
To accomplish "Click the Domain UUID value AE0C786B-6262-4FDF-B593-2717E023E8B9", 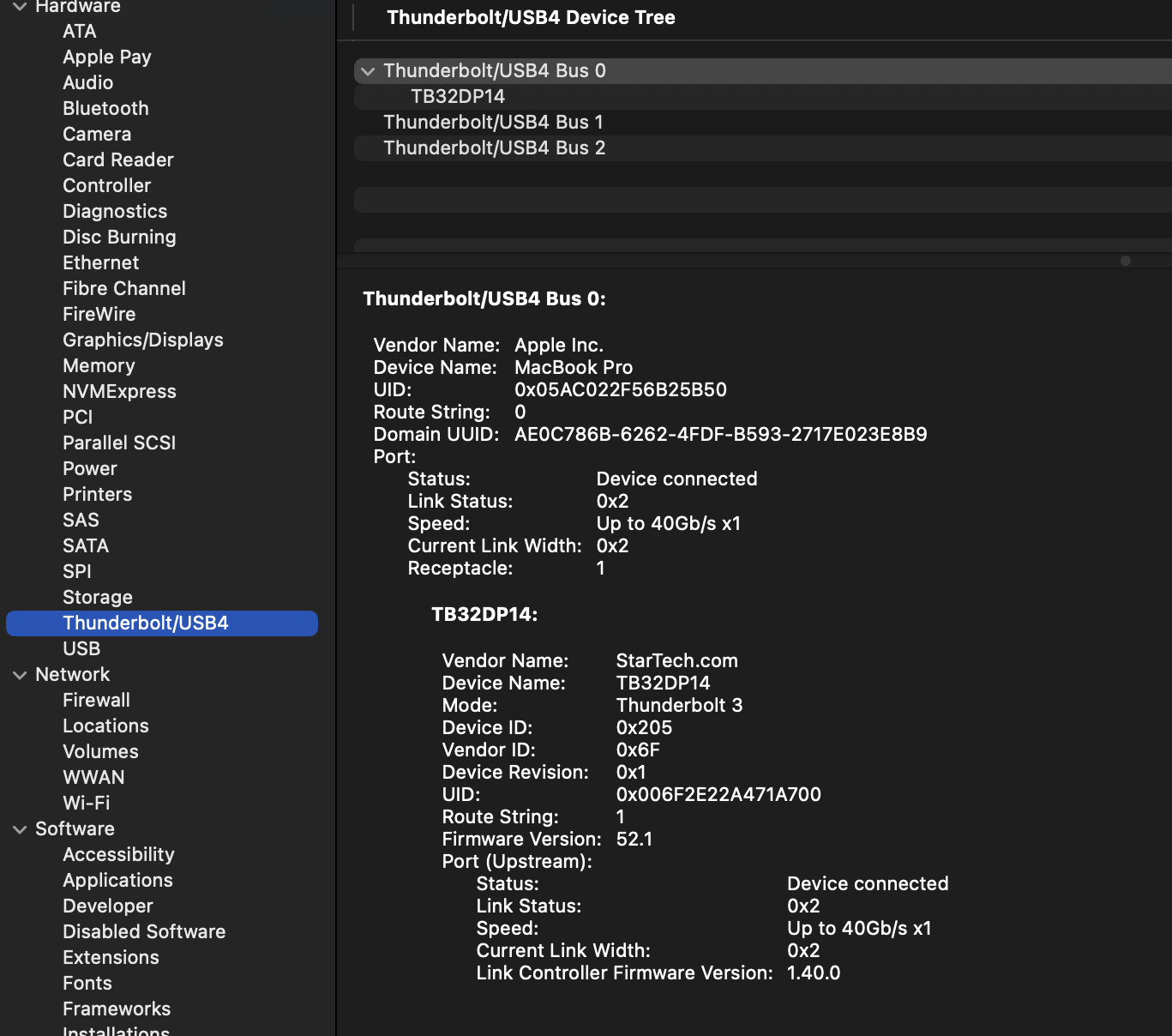I will tap(721, 435).
